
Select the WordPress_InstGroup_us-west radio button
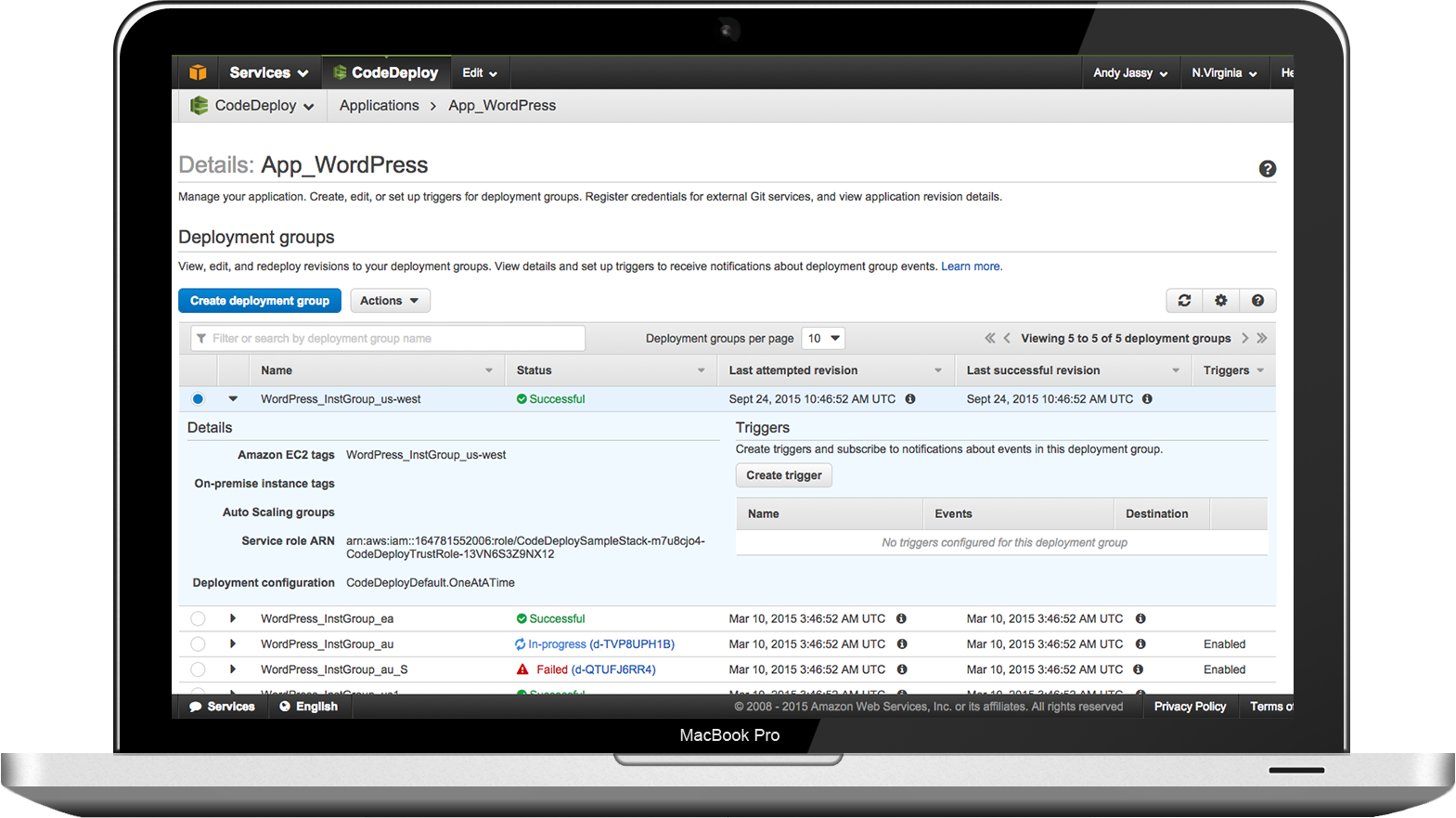(198, 399)
